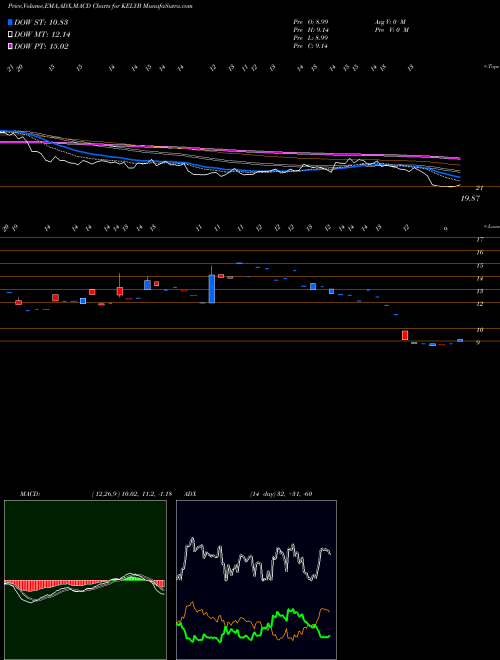Screen dimensions: 500x660
Task: Select the 'DOW ST: 10.83' legend text
Action: [41, 22]
